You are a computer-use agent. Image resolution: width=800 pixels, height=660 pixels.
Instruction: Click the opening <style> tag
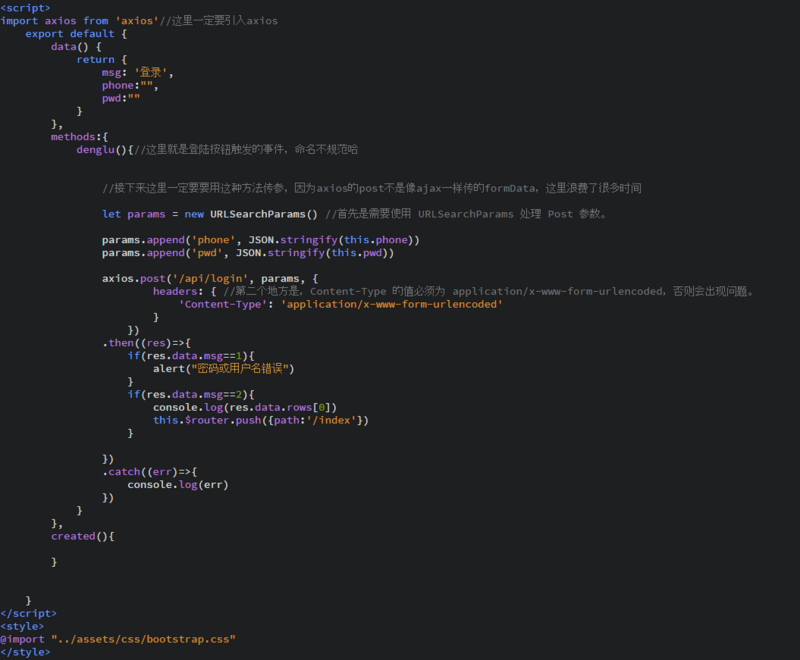point(22,626)
